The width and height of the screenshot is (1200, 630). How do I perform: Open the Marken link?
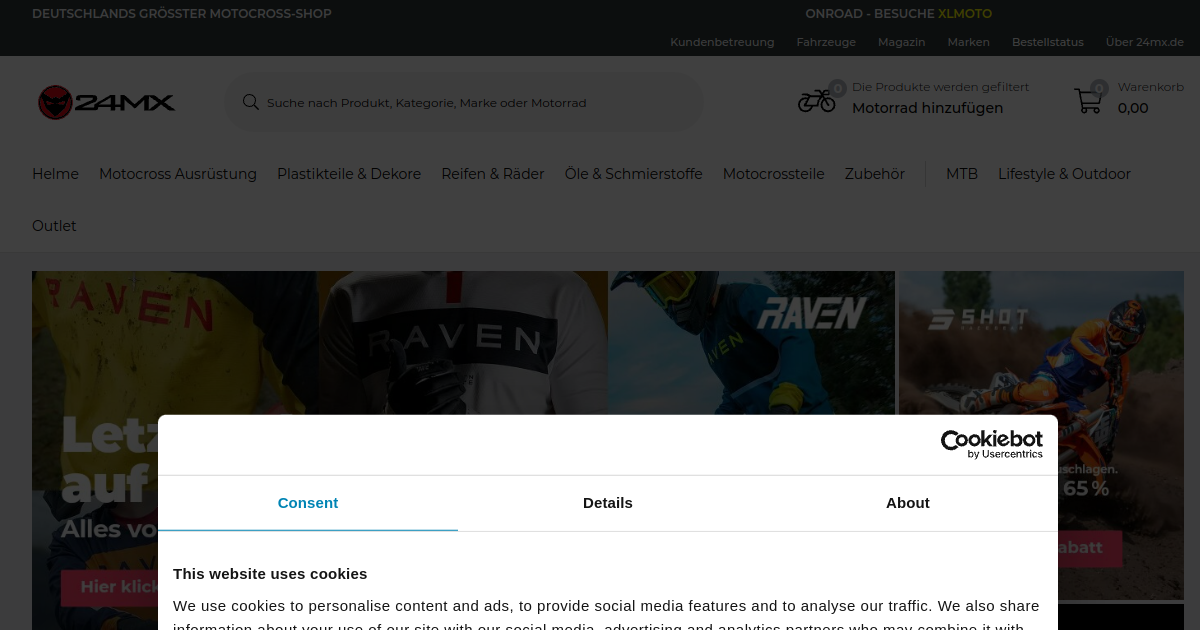pos(969,42)
